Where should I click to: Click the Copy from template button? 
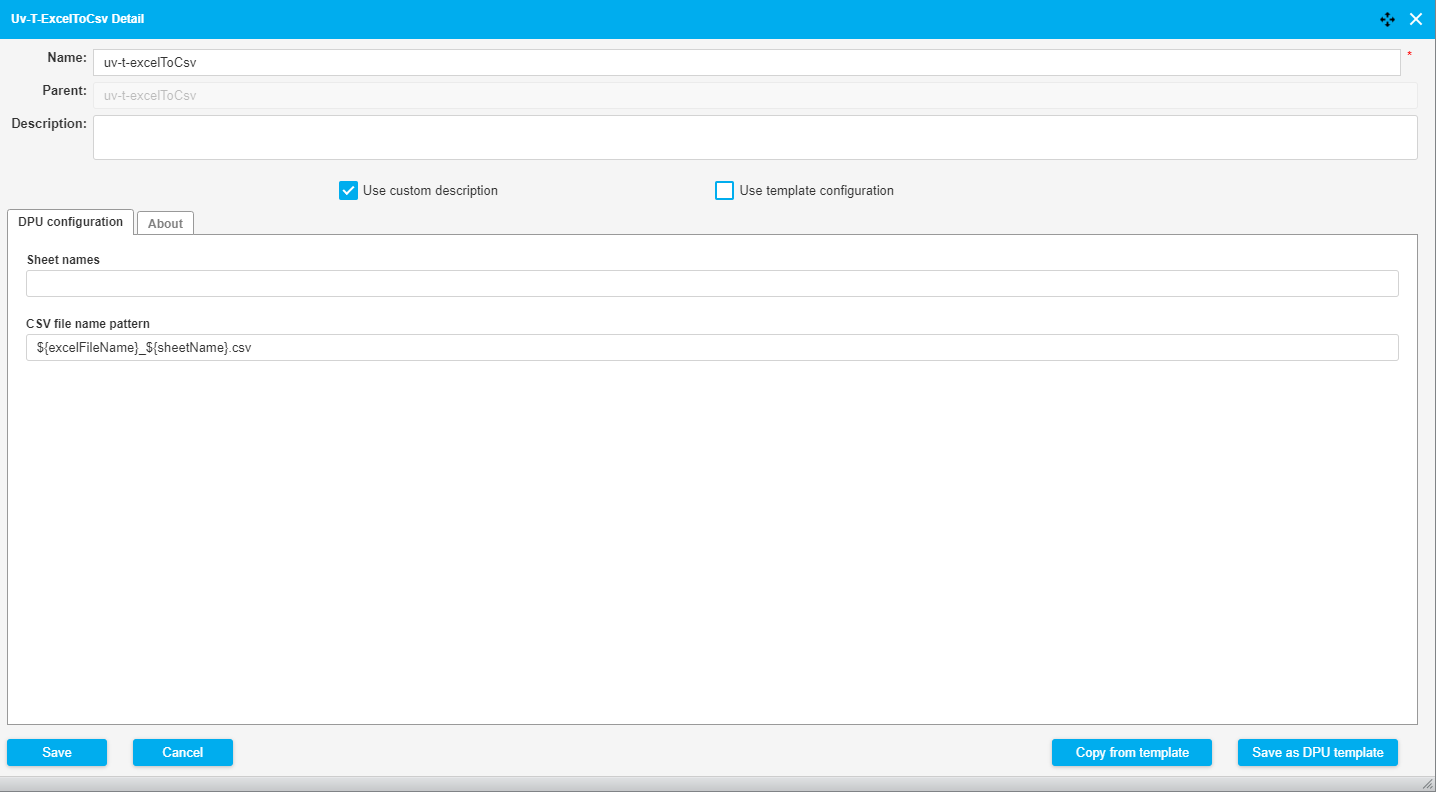pyautogui.click(x=1131, y=752)
